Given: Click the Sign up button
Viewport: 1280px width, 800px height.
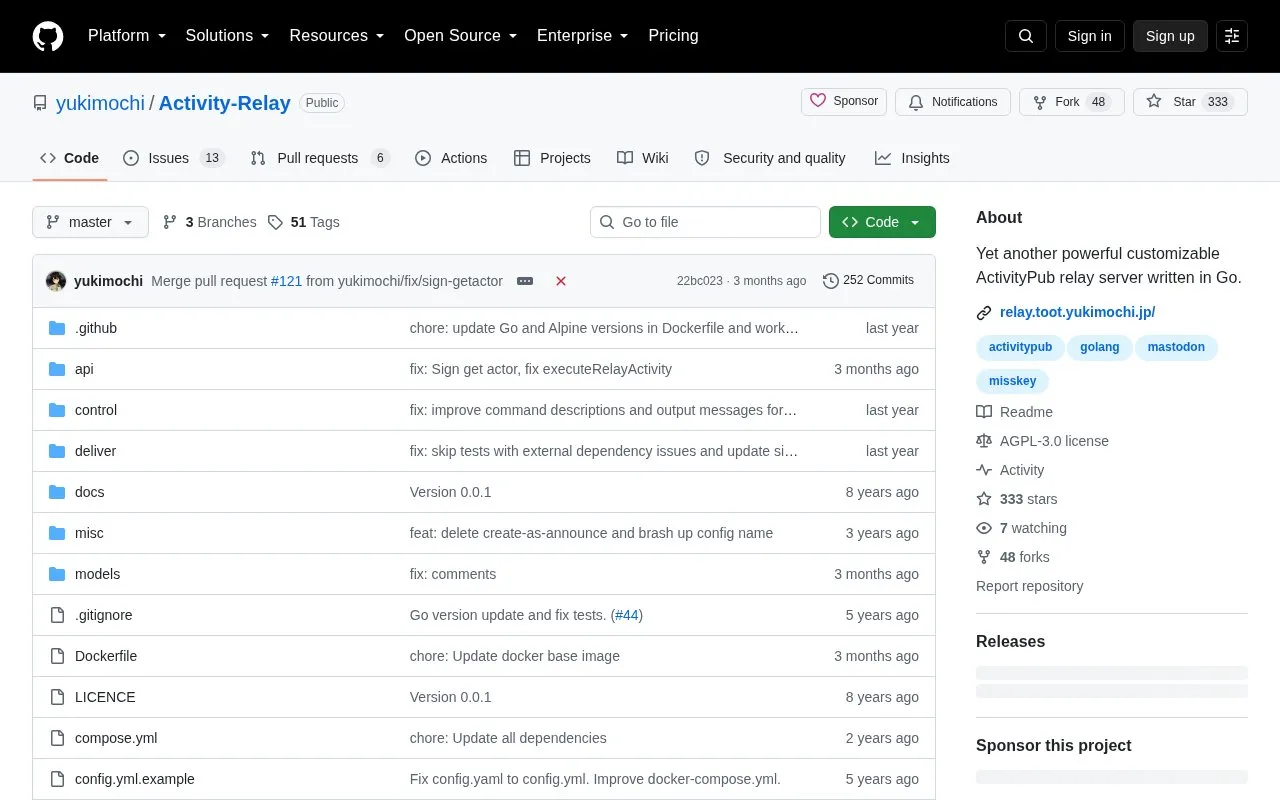Looking at the screenshot, I should (1170, 36).
